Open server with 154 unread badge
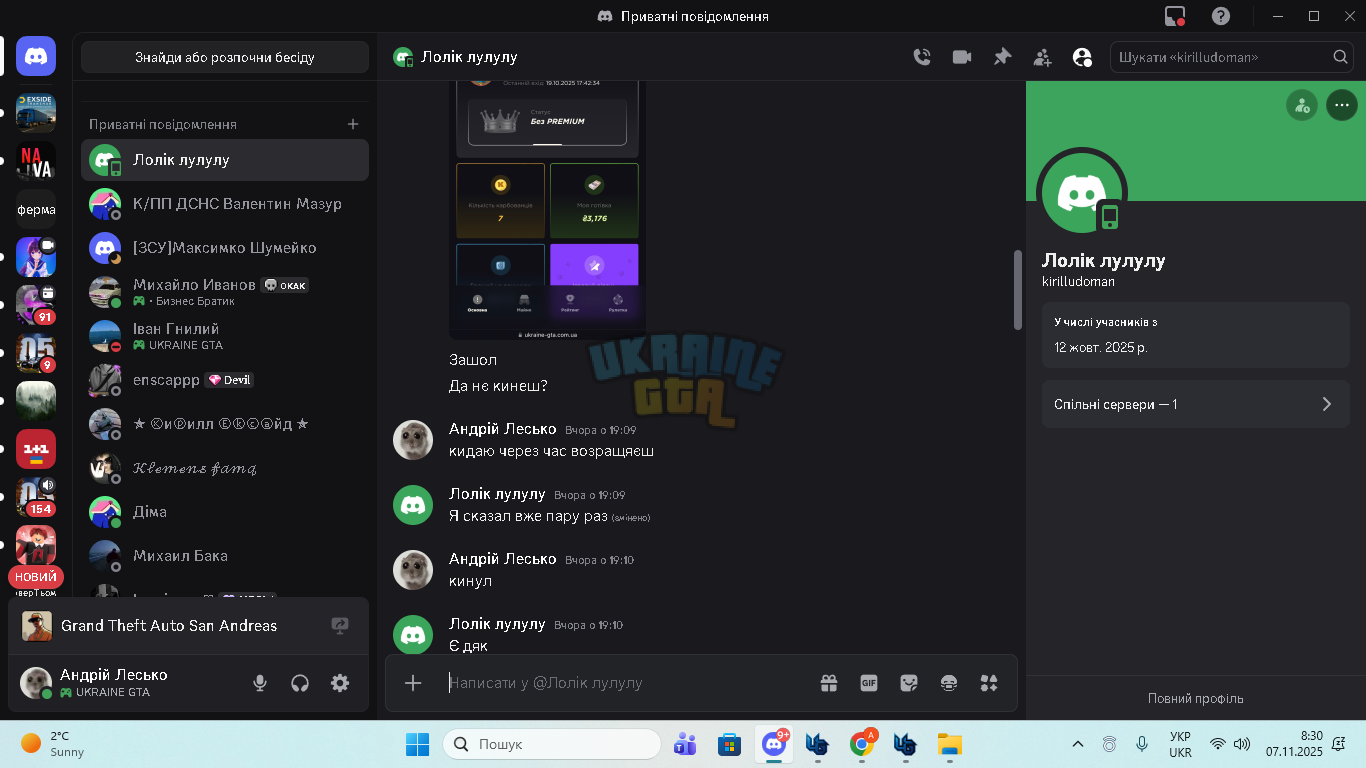Screen dimensions: 1366x768 [x=36, y=497]
